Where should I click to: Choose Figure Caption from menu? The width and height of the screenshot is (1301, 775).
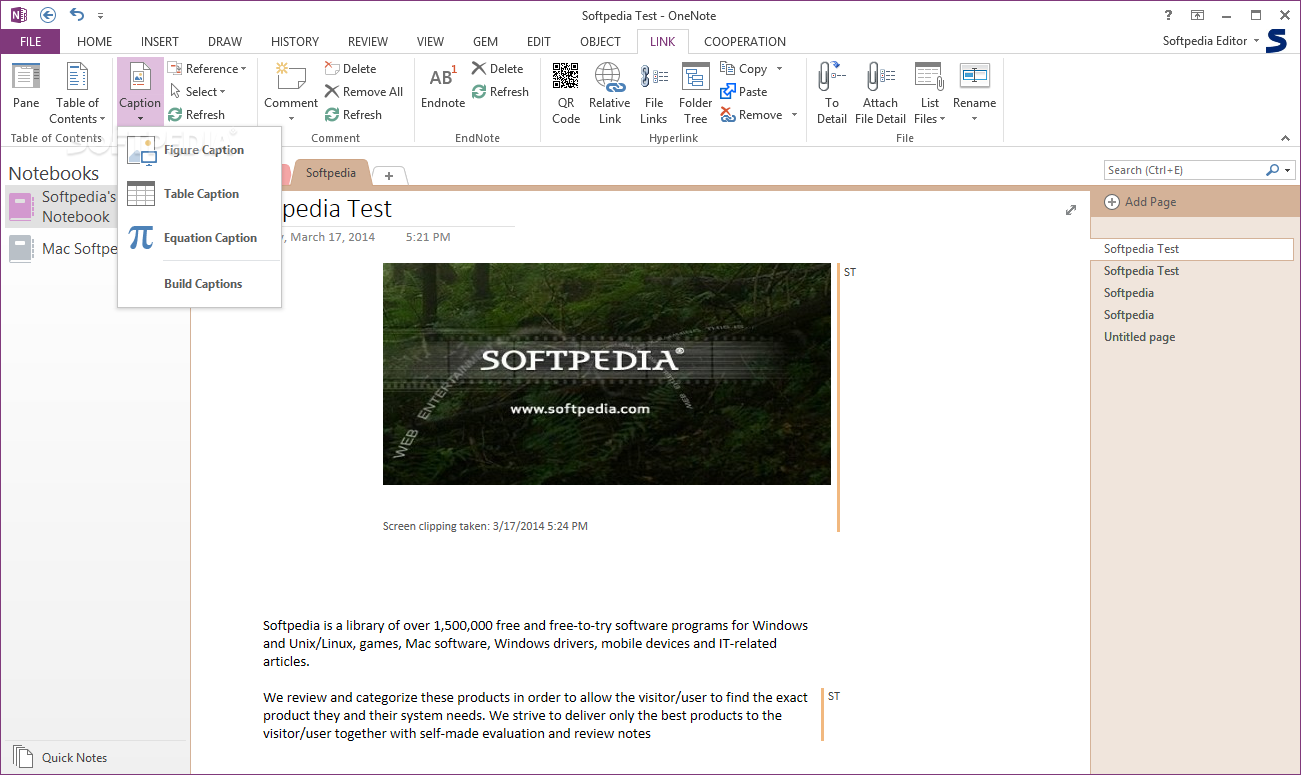[200, 150]
